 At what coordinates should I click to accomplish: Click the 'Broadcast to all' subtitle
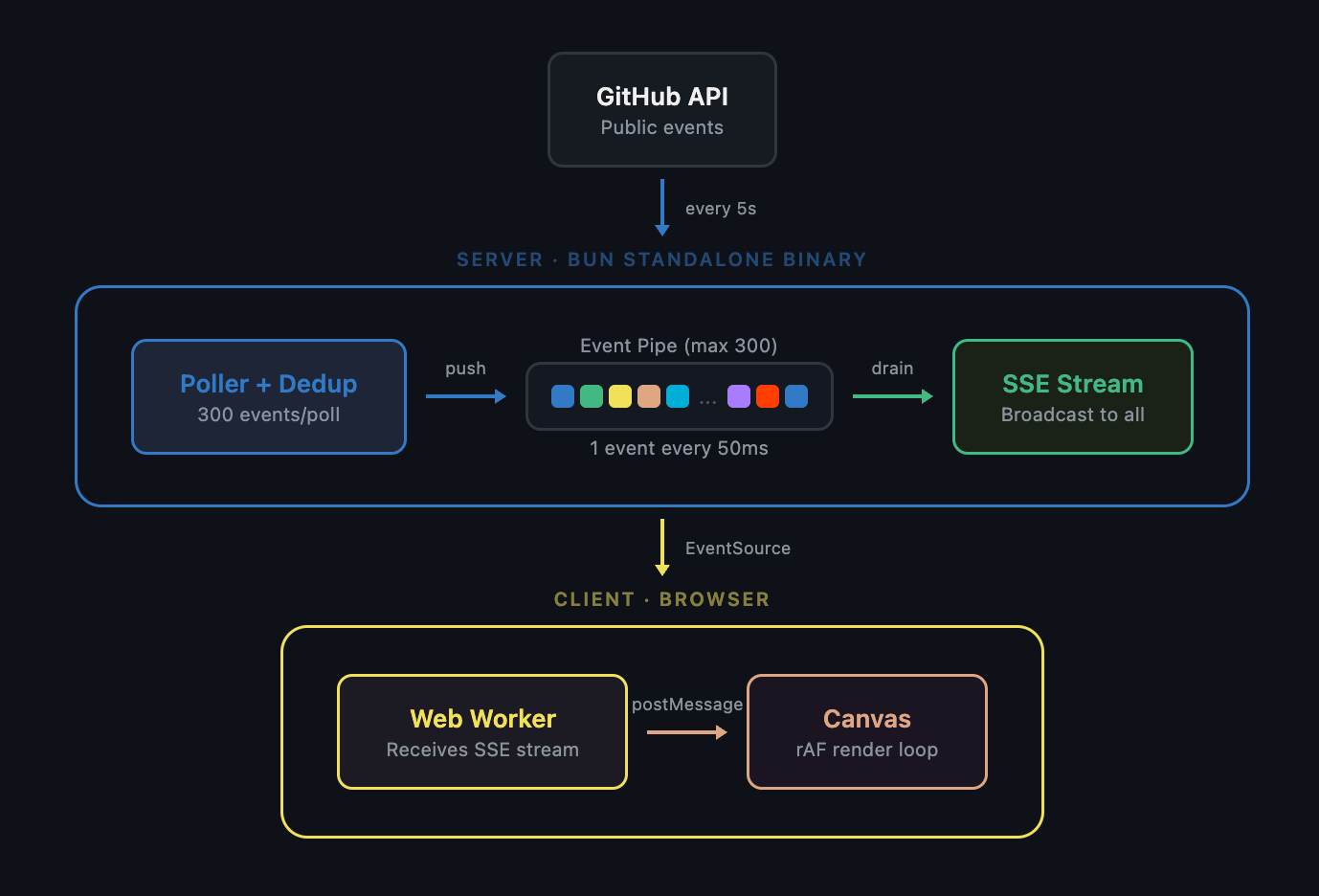(x=1073, y=414)
